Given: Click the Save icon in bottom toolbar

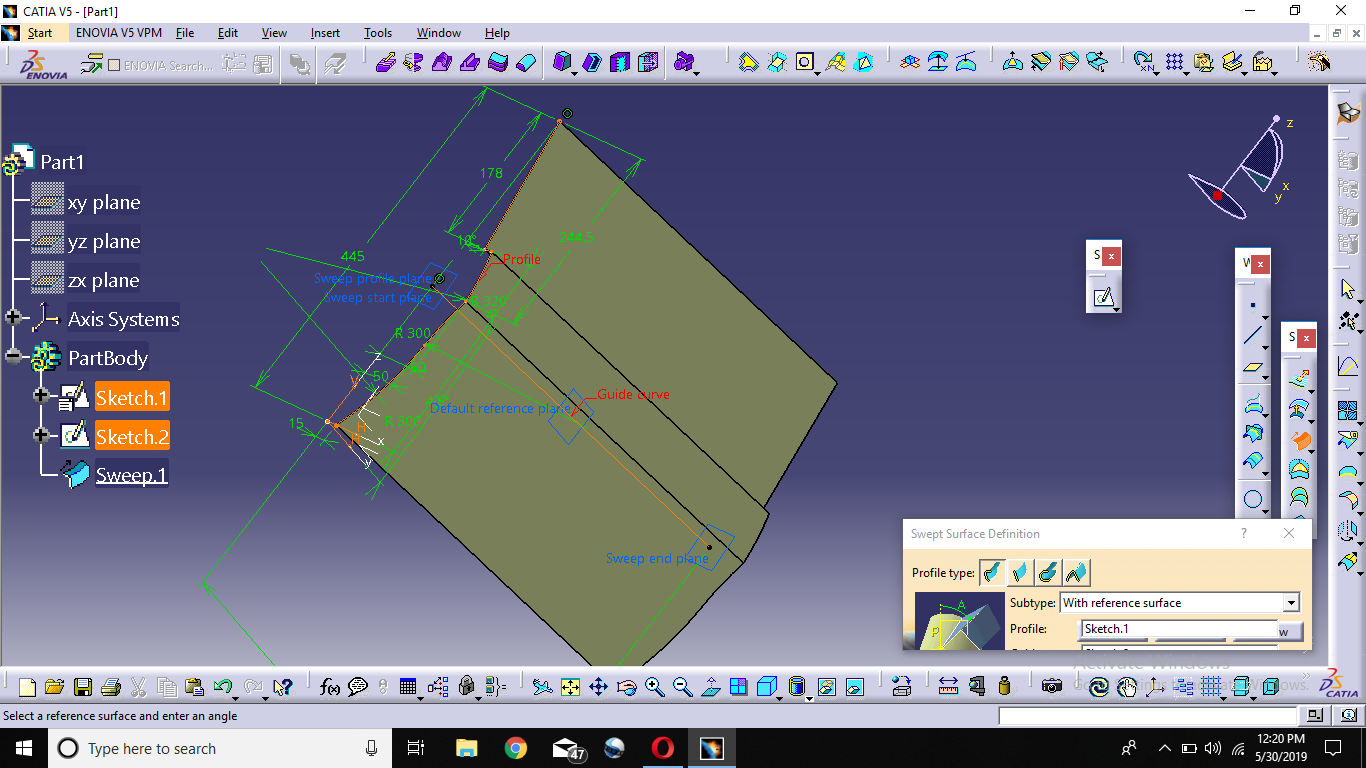Looking at the screenshot, I should click(x=83, y=687).
